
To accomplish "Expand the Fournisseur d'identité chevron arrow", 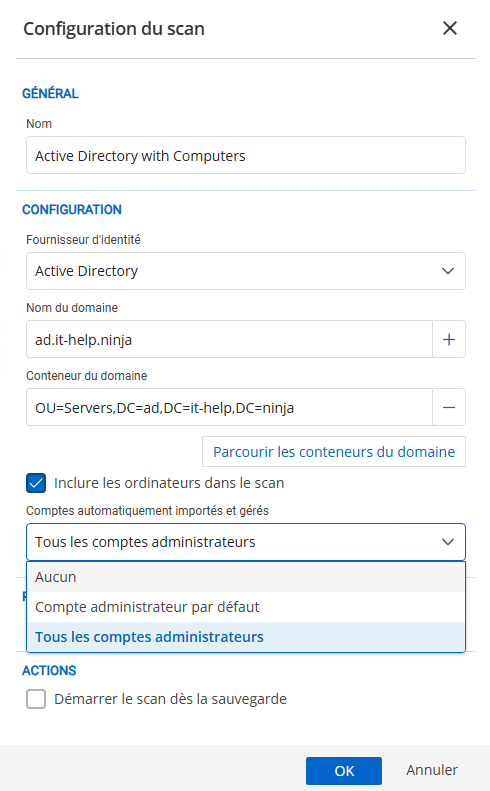I will 448,271.
